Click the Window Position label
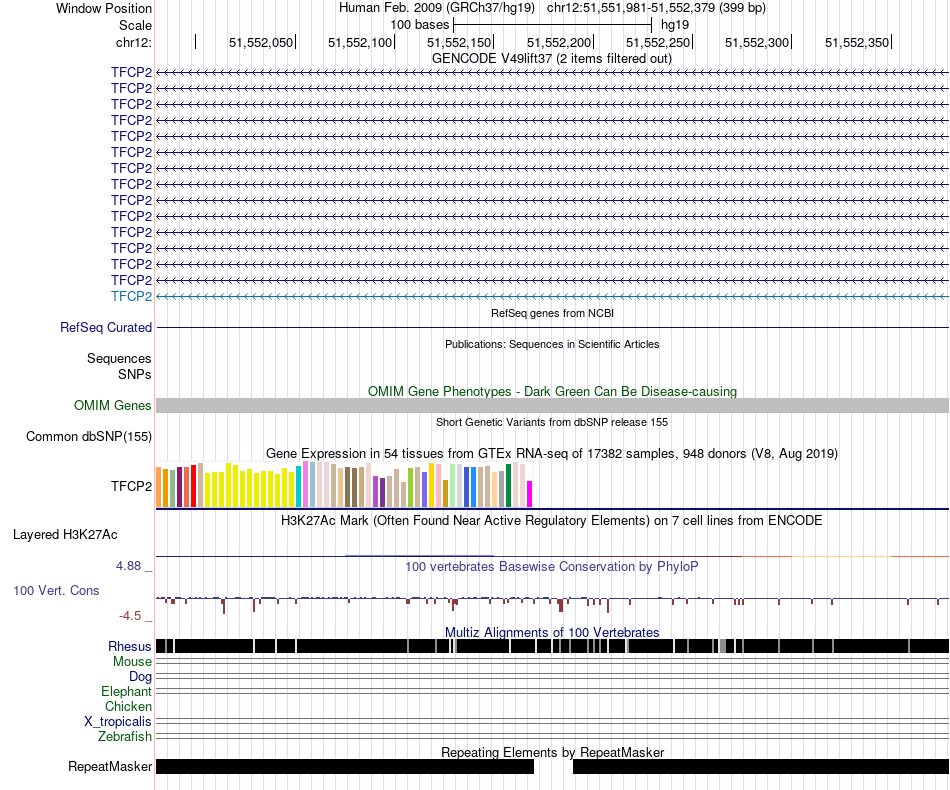 [x=104, y=8]
